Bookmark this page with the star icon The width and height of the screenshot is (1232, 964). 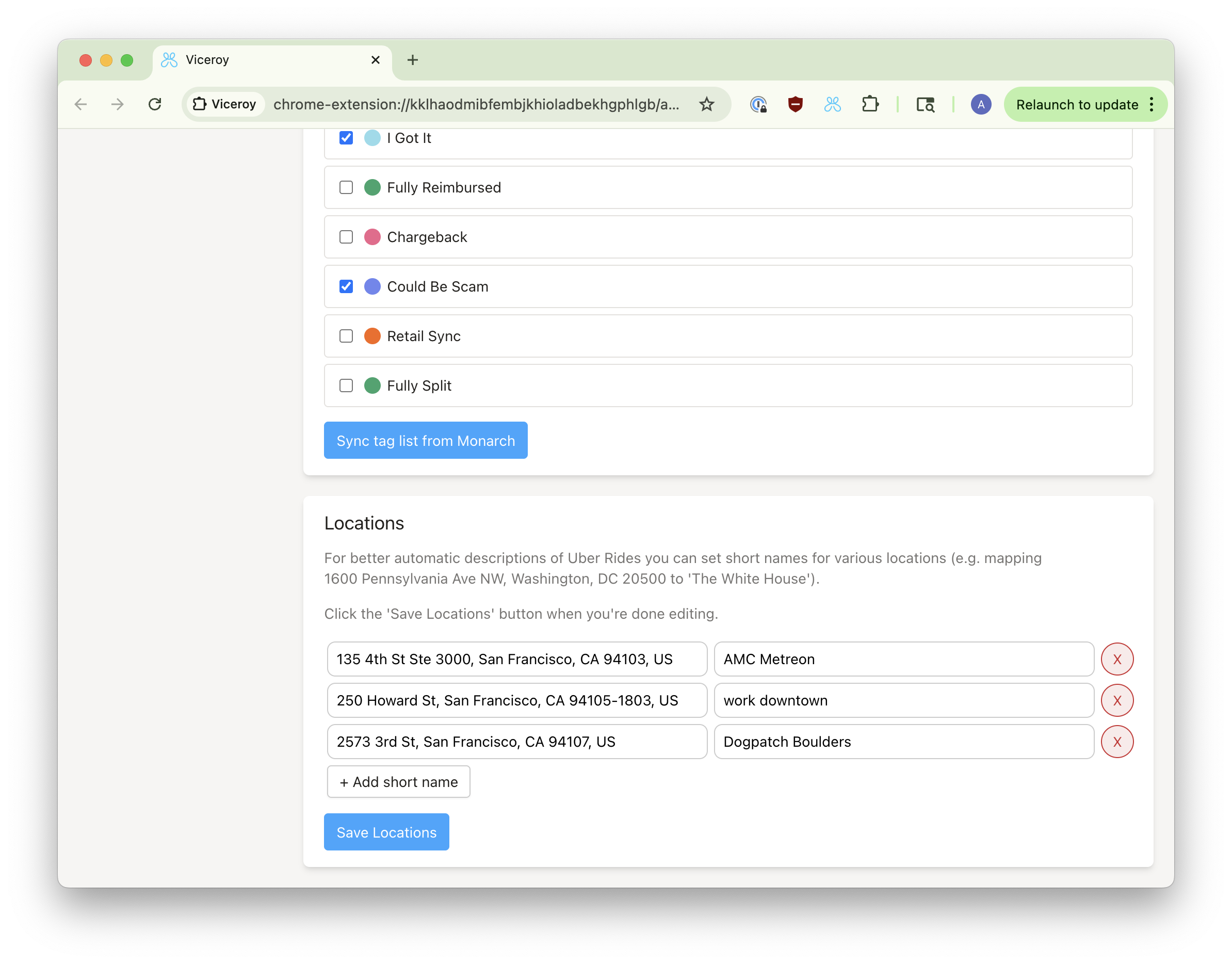pyautogui.click(x=706, y=104)
